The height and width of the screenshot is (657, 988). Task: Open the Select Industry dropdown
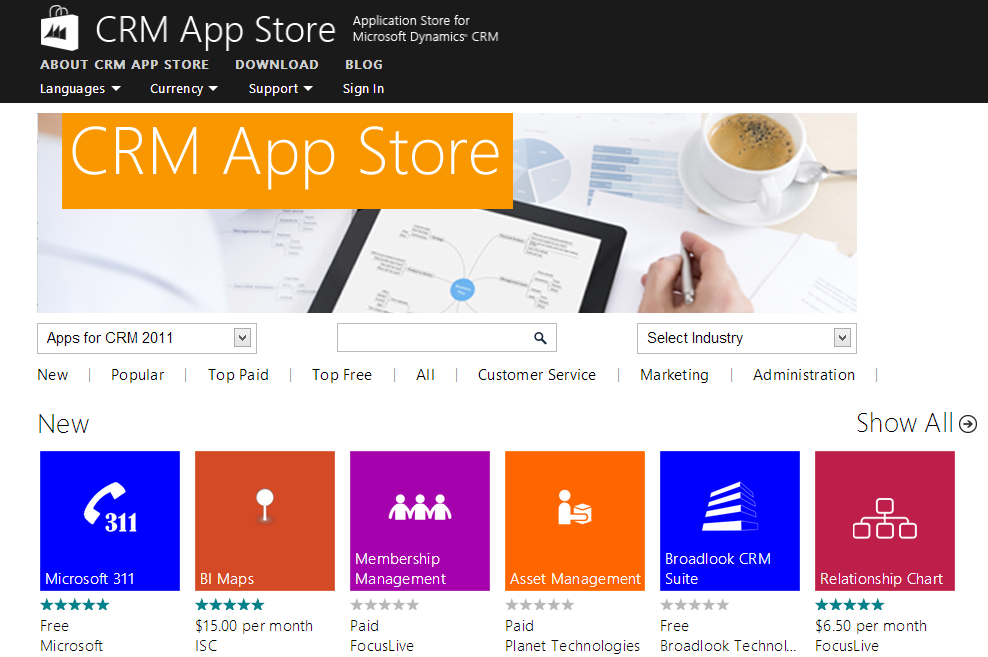click(x=747, y=338)
